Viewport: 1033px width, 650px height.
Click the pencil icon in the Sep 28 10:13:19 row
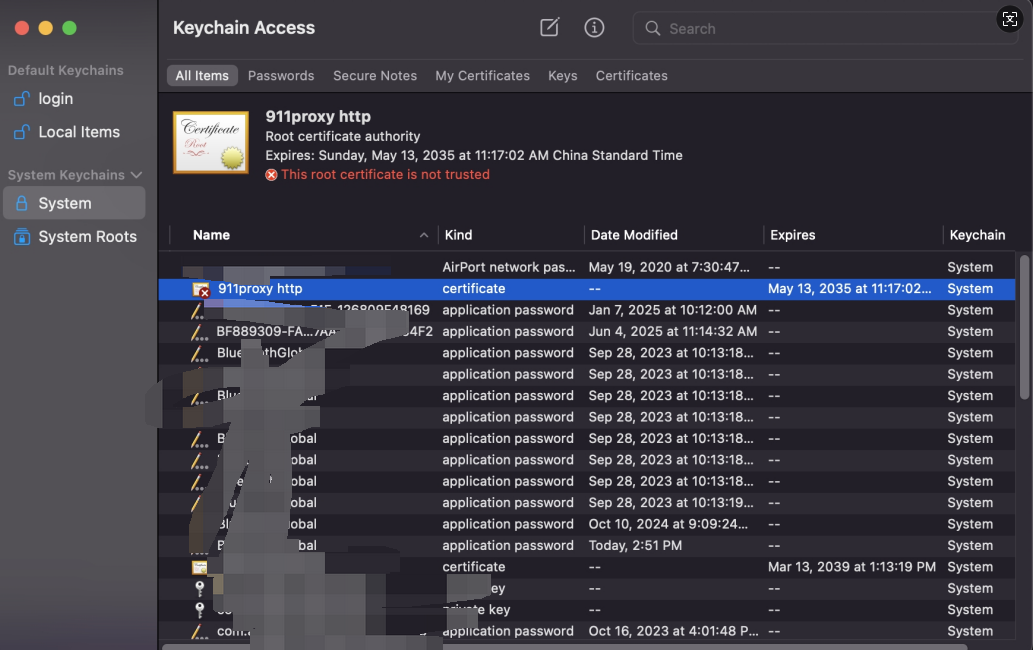pyautogui.click(x=198, y=503)
